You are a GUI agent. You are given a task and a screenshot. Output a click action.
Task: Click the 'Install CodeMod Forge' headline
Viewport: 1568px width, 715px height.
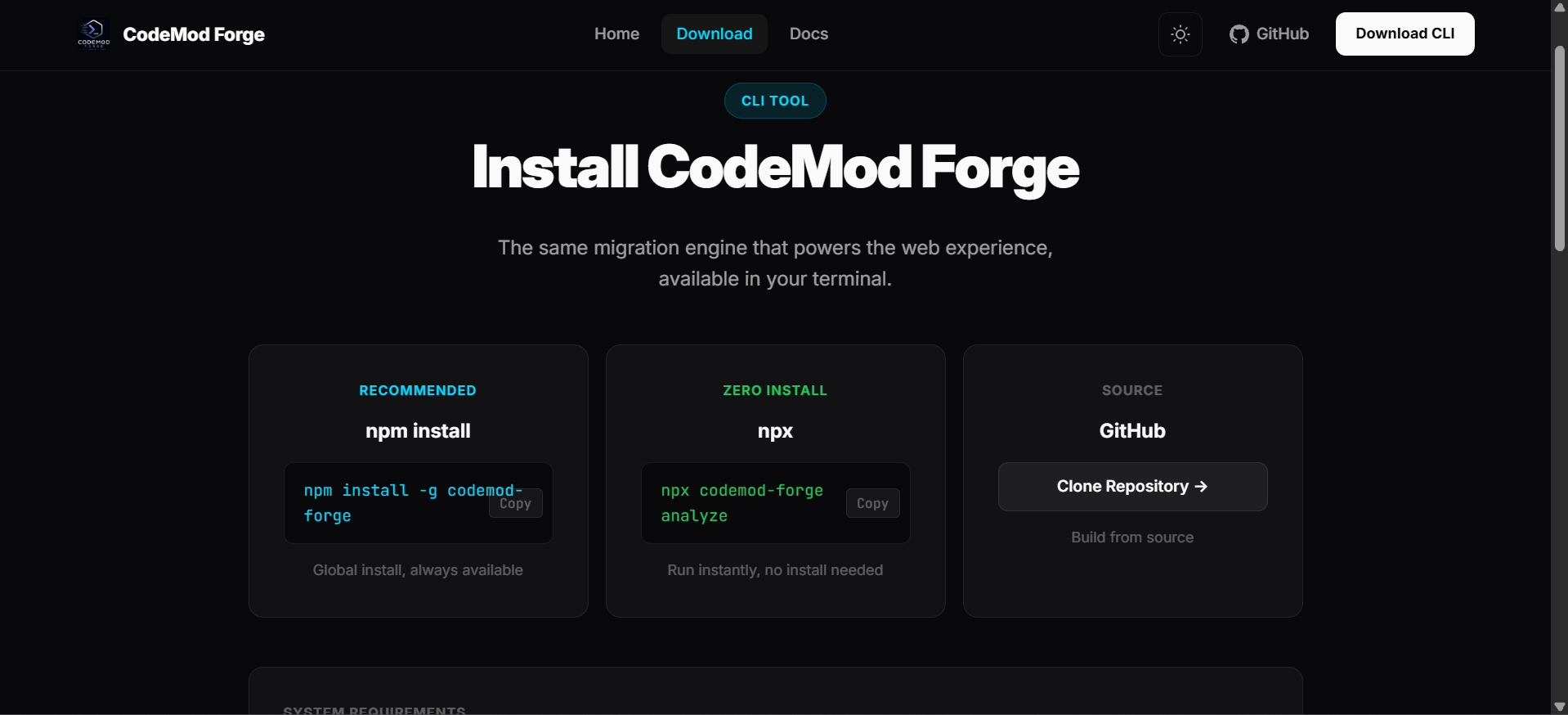(775, 169)
